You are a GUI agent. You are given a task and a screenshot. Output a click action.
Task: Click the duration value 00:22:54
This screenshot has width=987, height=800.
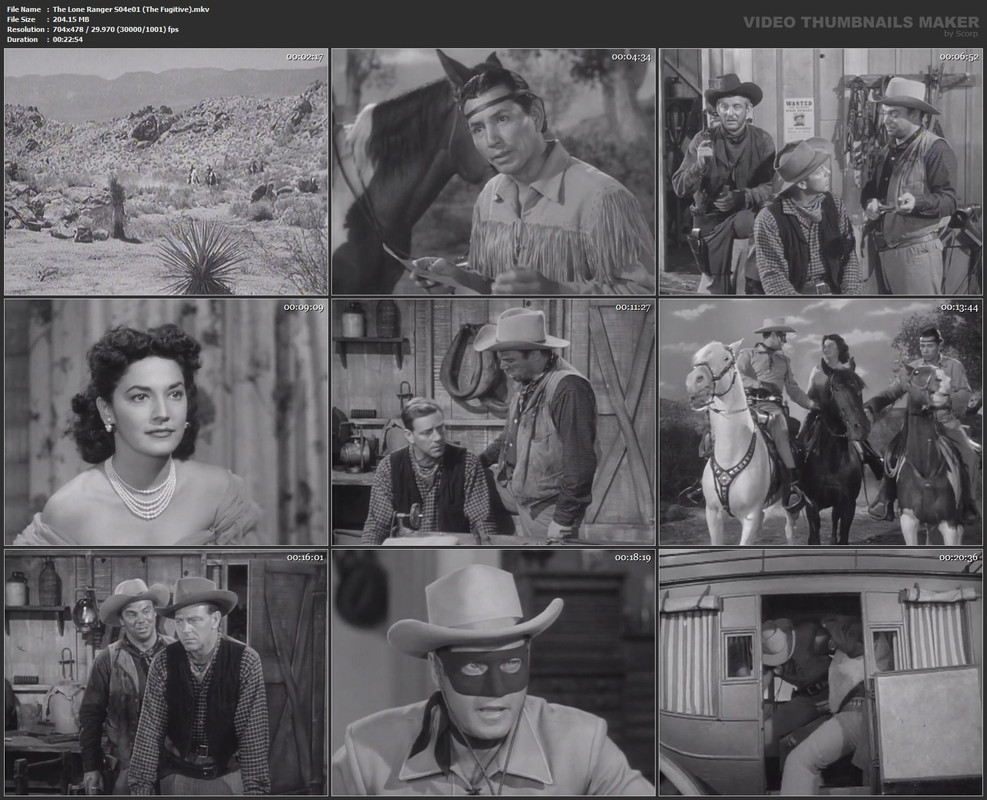[67, 40]
